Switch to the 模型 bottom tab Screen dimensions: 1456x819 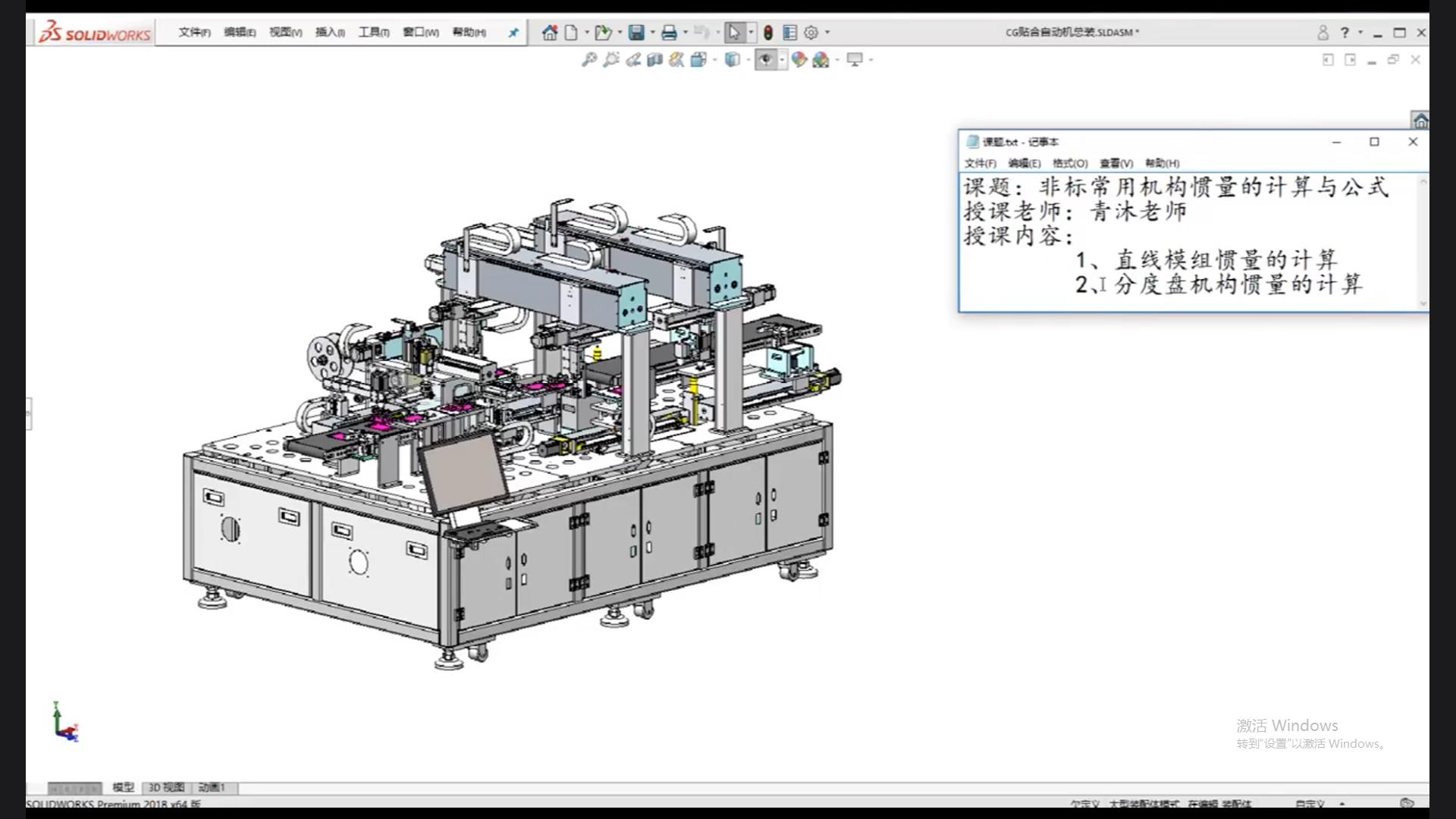(x=123, y=788)
